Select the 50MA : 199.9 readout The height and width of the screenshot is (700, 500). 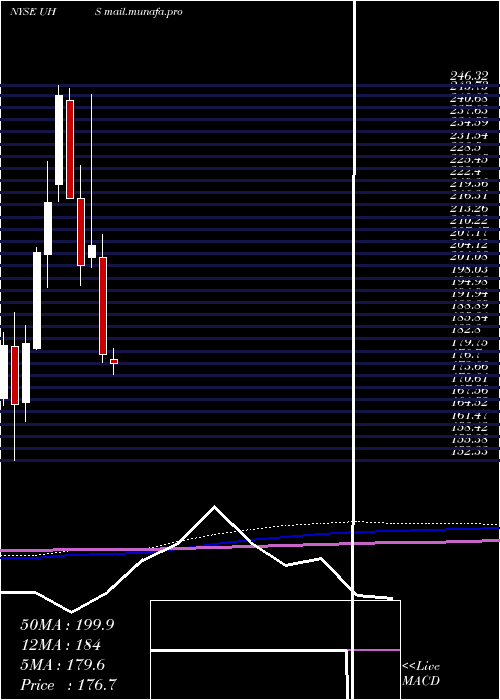pyautogui.click(x=67, y=625)
